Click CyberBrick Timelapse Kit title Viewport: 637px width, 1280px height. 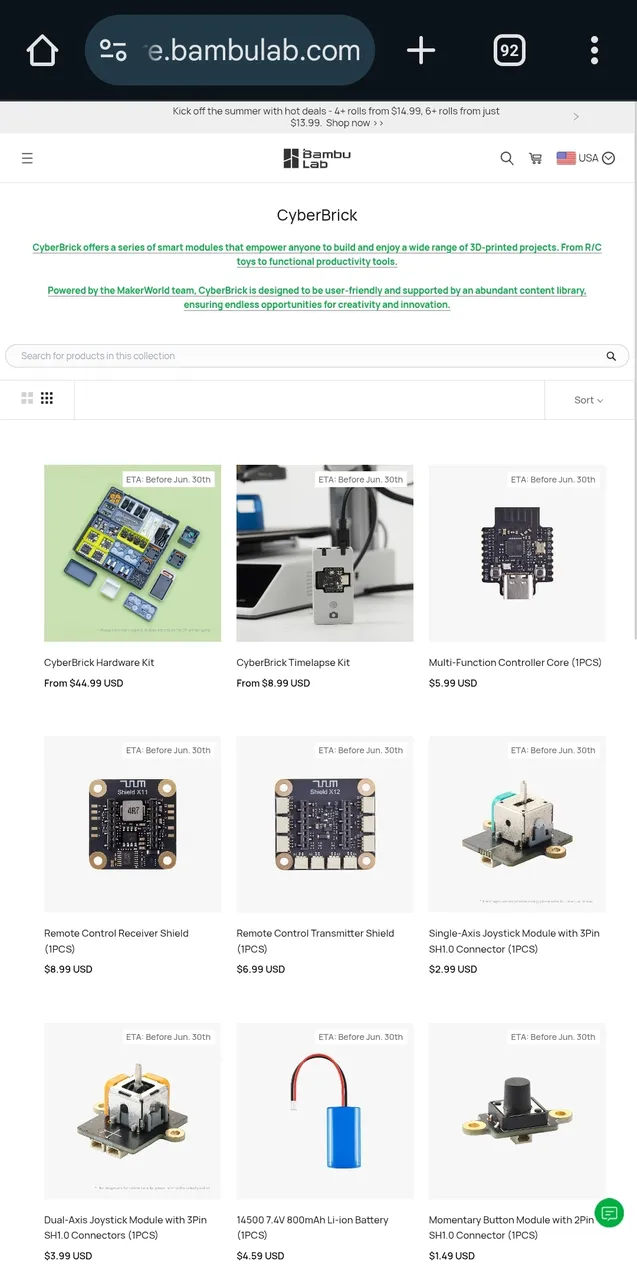coord(293,662)
